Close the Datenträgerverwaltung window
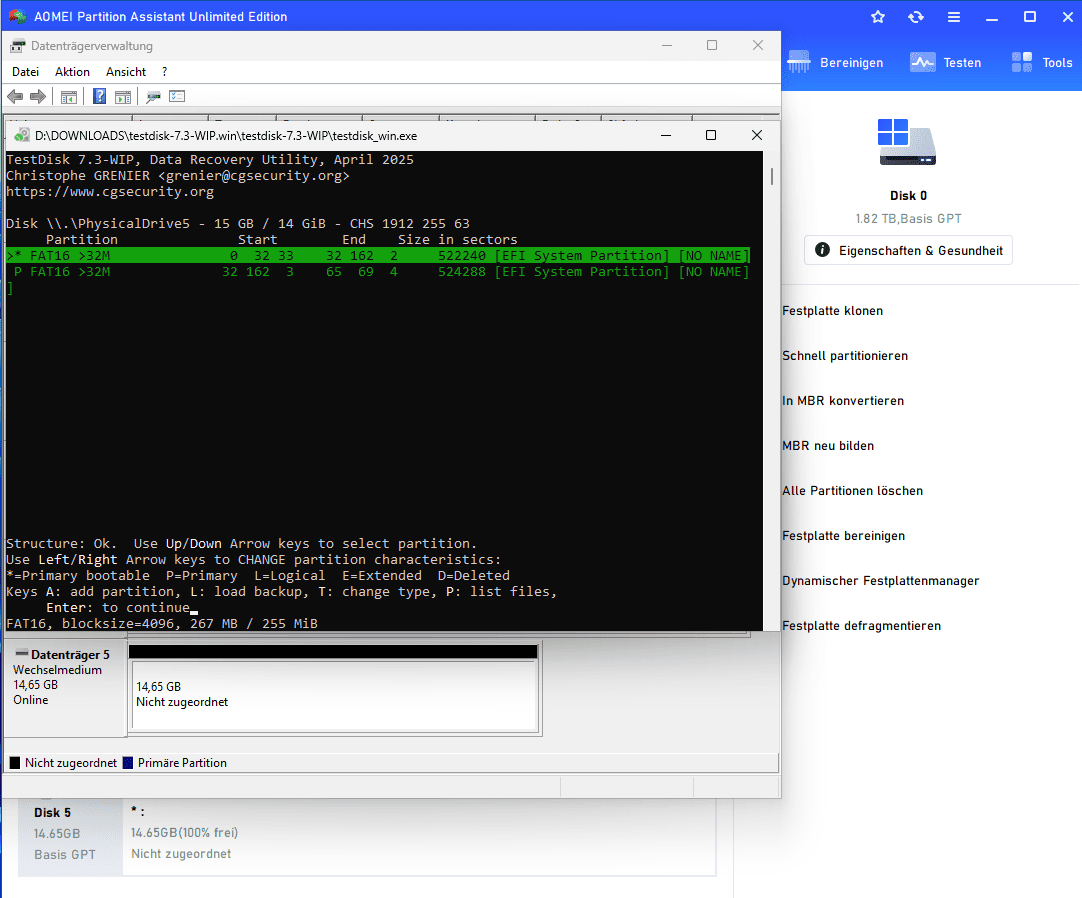The image size is (1082, 898). tap(758, 46)
